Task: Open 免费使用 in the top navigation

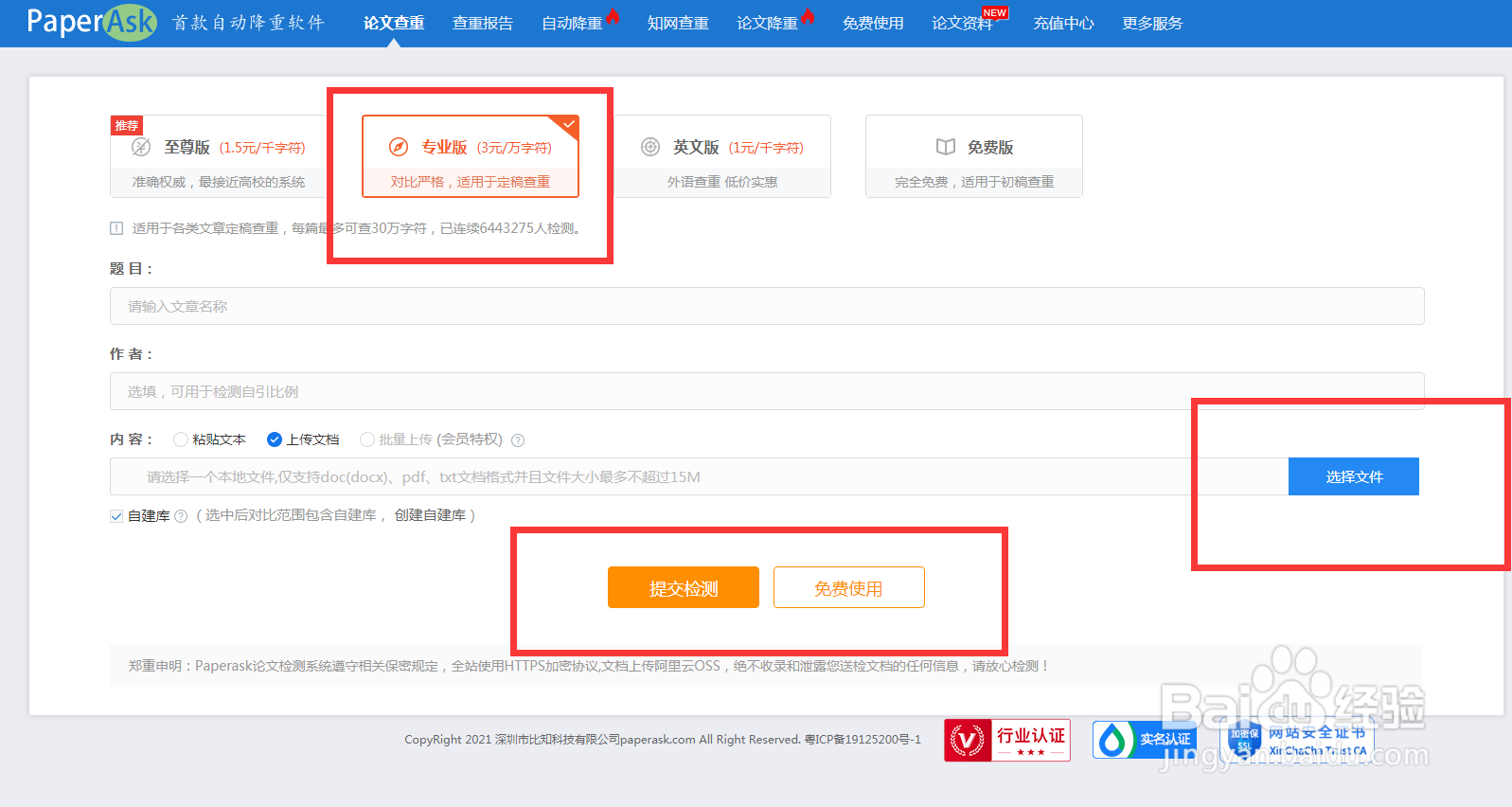Action: coord(873,23)
